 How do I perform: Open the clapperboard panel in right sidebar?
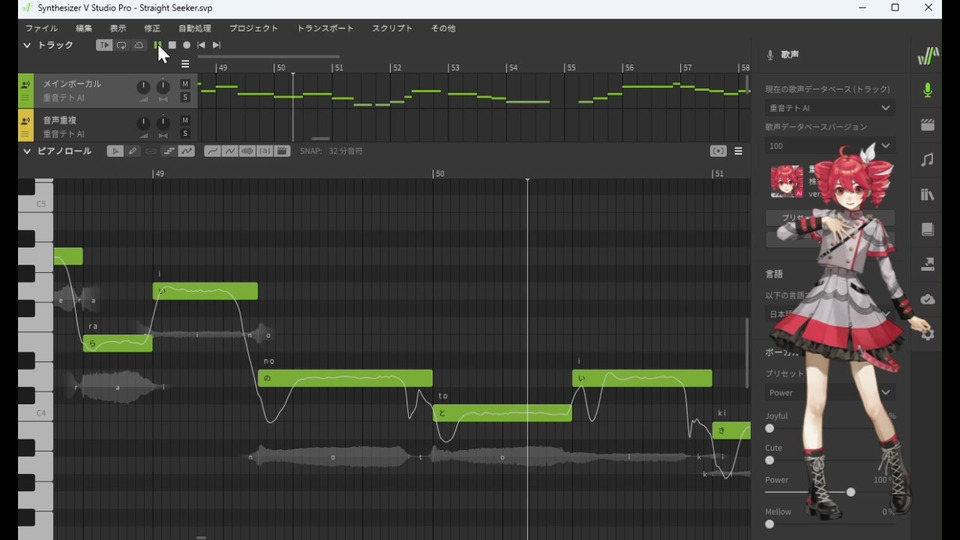[928, 125]
